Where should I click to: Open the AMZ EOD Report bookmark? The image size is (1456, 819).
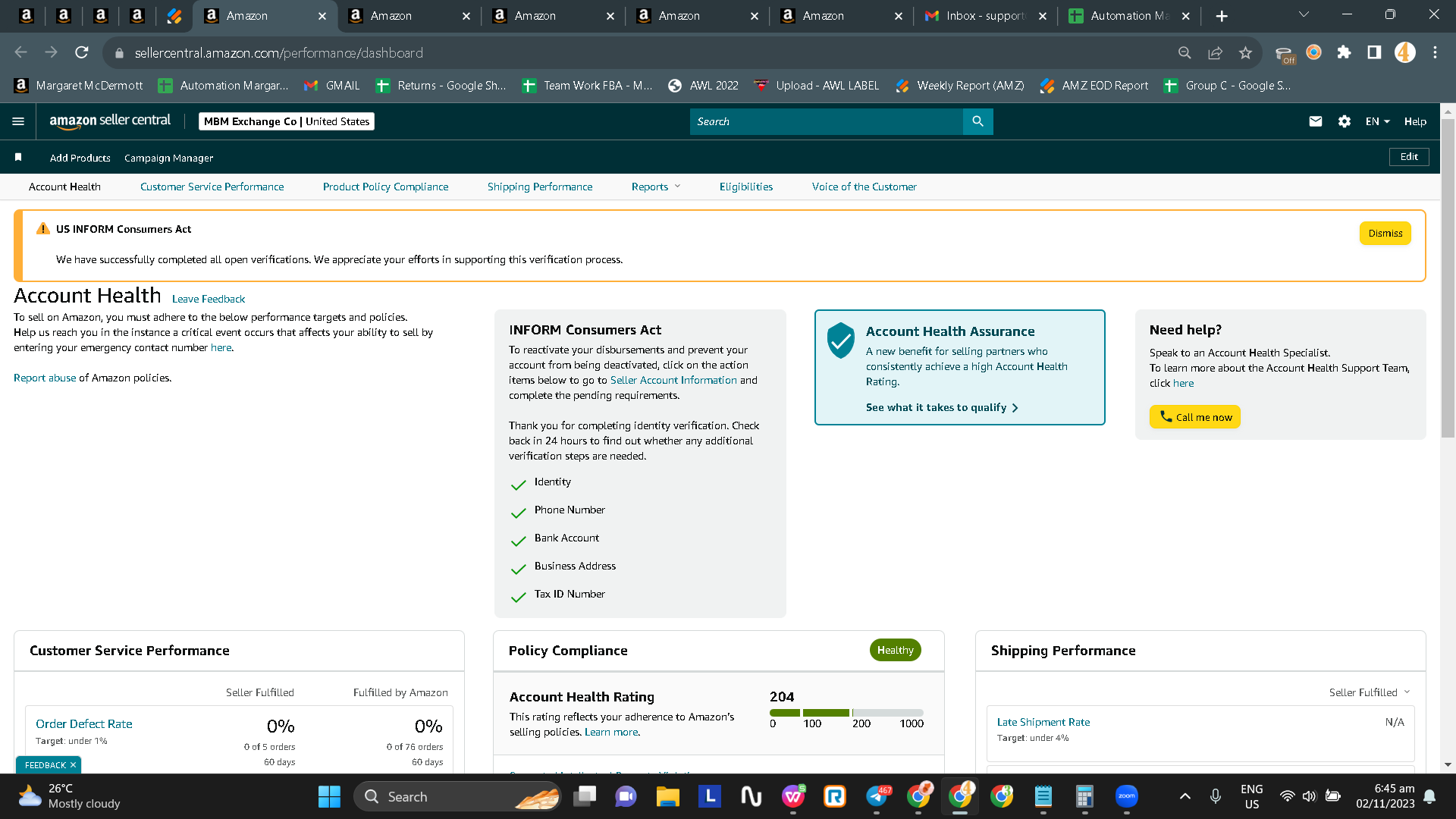point(1094,86)
